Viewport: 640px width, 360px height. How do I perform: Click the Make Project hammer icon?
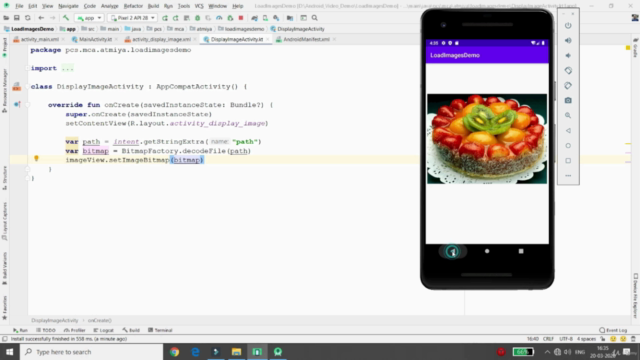pyautogui.click(x=66, y=18)
